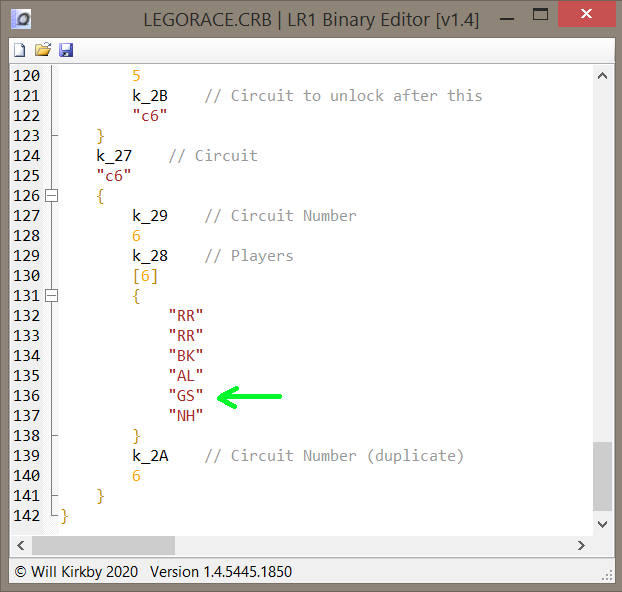Click the closing brace on line 141
This screenshot has width=622, height=592.
[101, 496]
